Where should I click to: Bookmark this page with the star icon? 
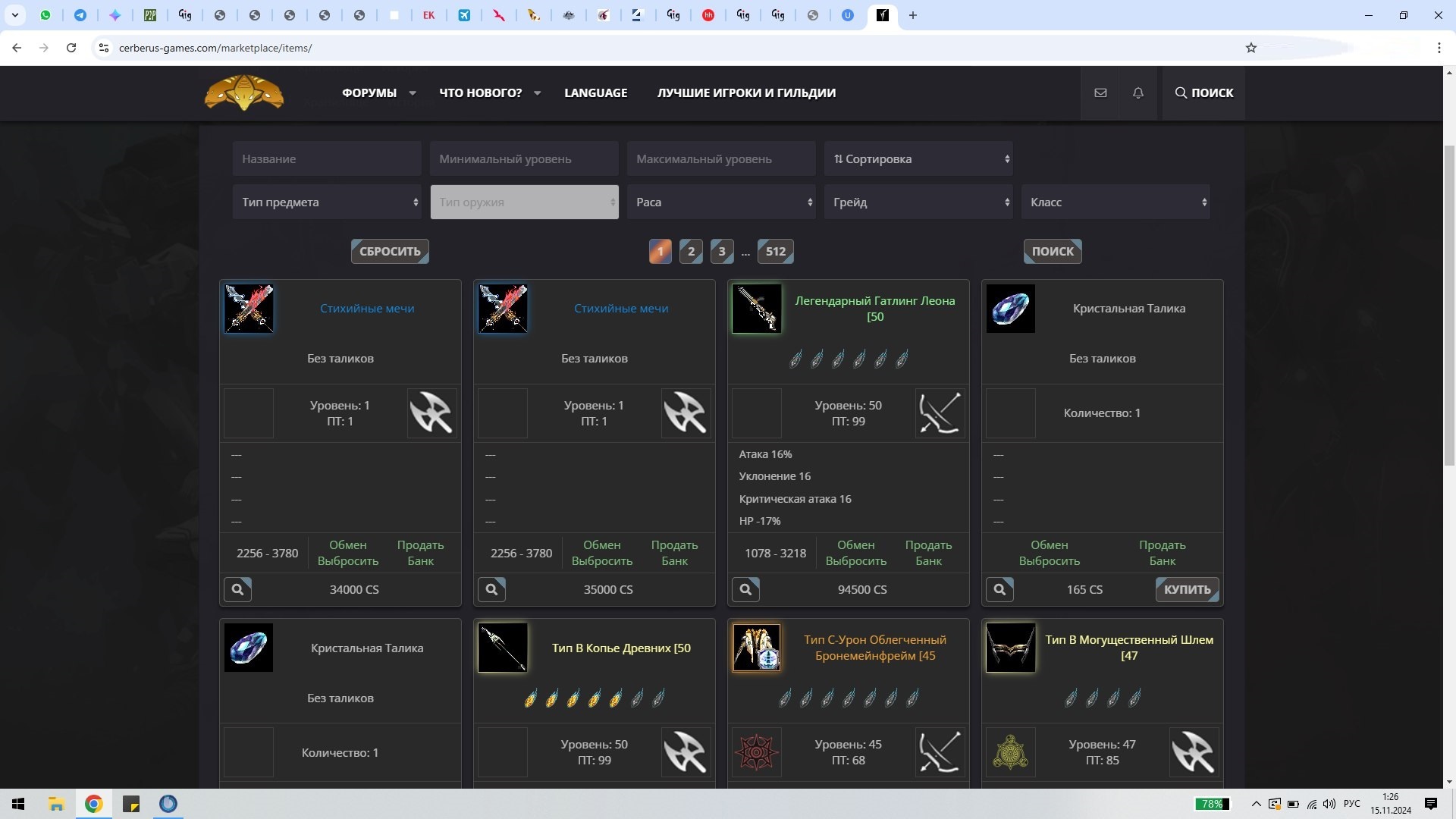pyautogui.click(x=1251, y=48)
